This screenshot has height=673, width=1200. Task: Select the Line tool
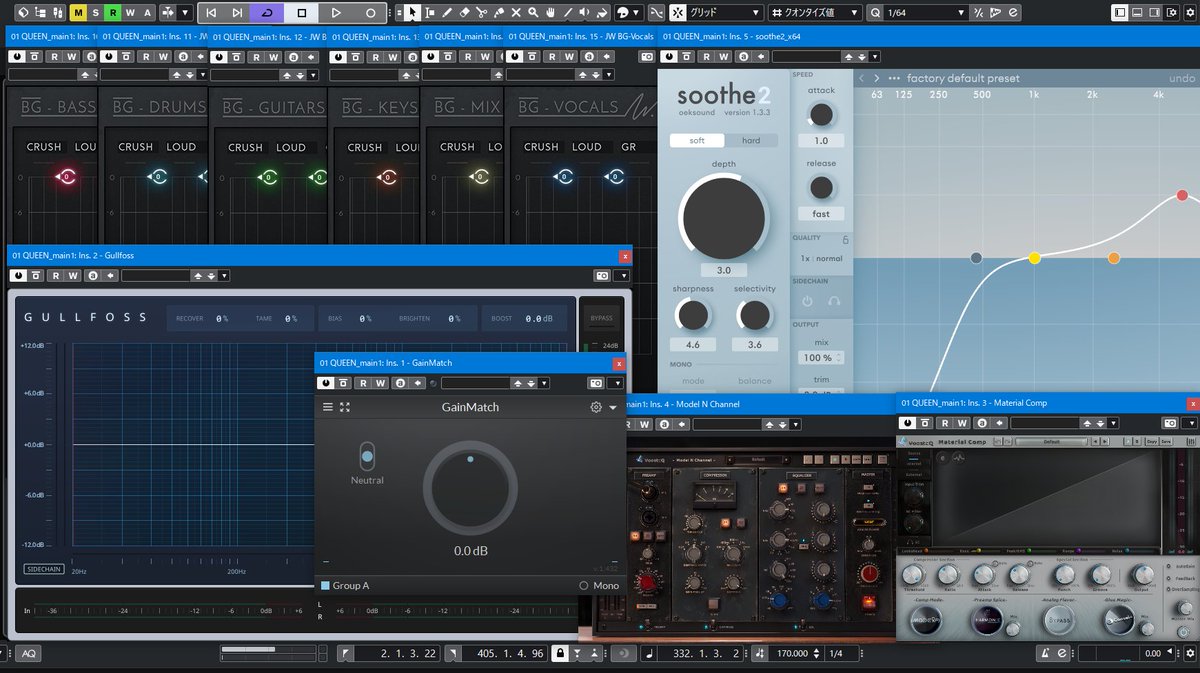tap(569, 13)
